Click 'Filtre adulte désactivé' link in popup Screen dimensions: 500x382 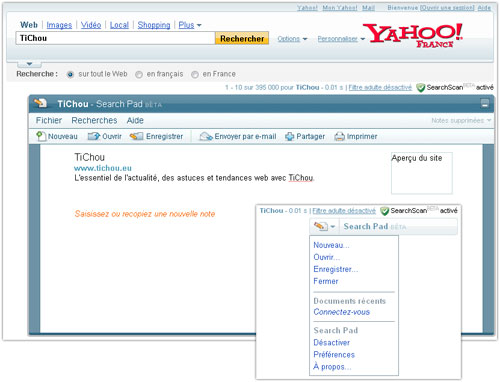tap(344, 211)
